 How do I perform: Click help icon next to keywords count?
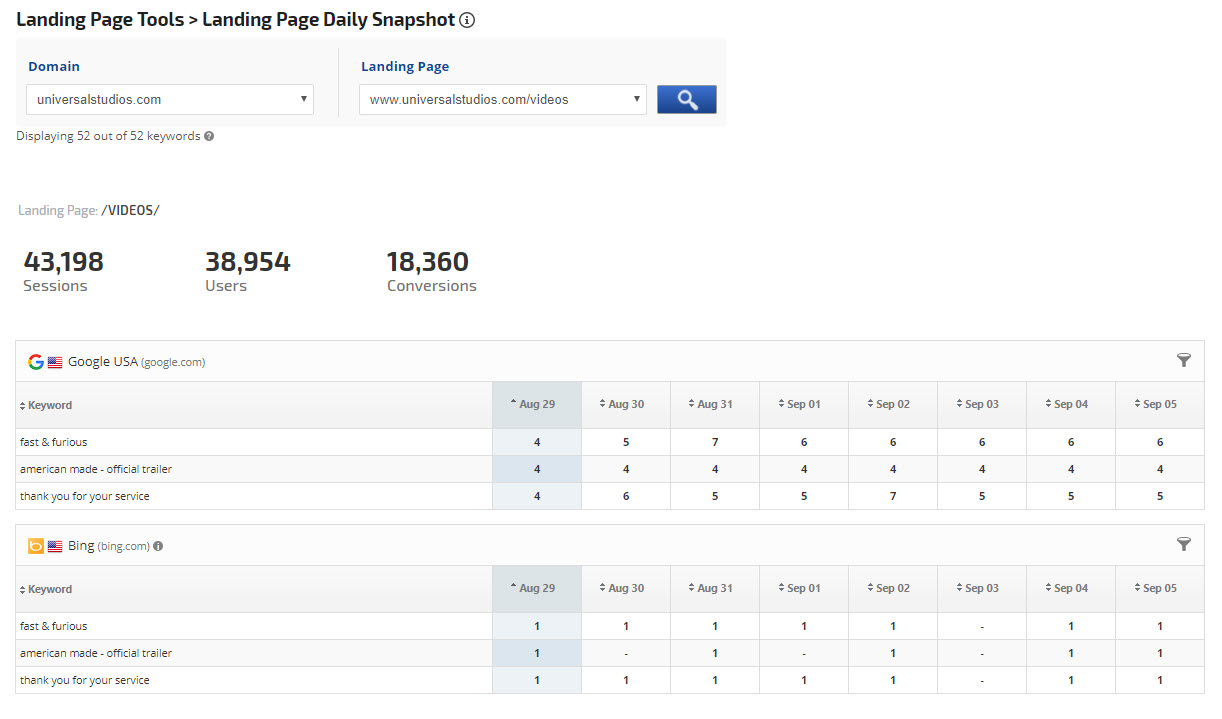click(x=209, y=136)
